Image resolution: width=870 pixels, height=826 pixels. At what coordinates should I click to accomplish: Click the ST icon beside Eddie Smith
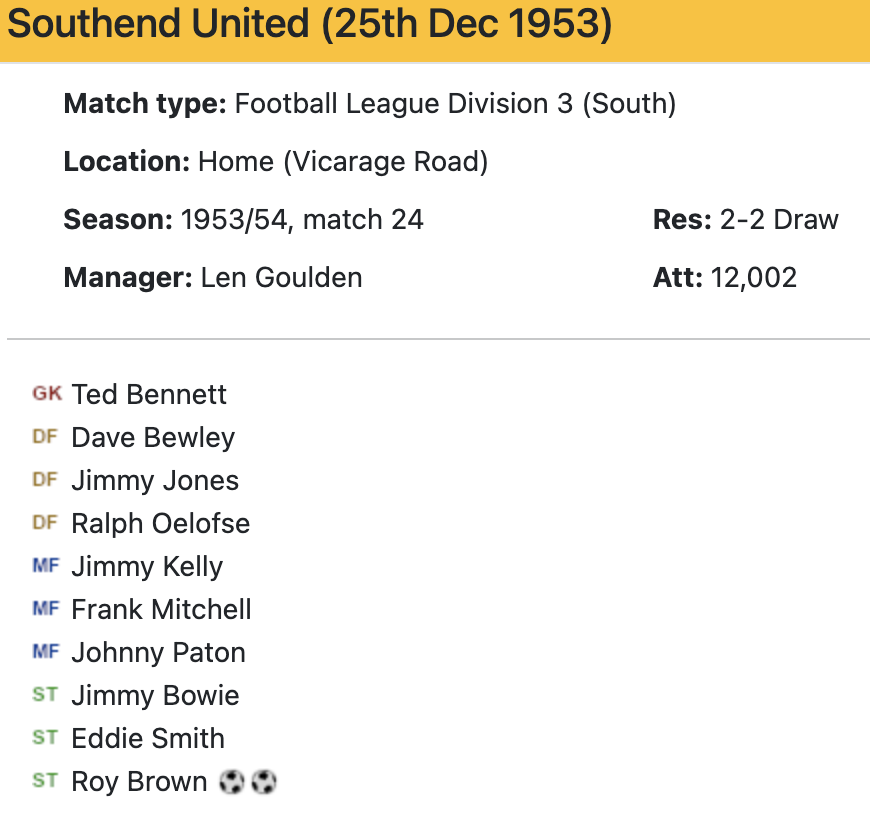point(45,738)
